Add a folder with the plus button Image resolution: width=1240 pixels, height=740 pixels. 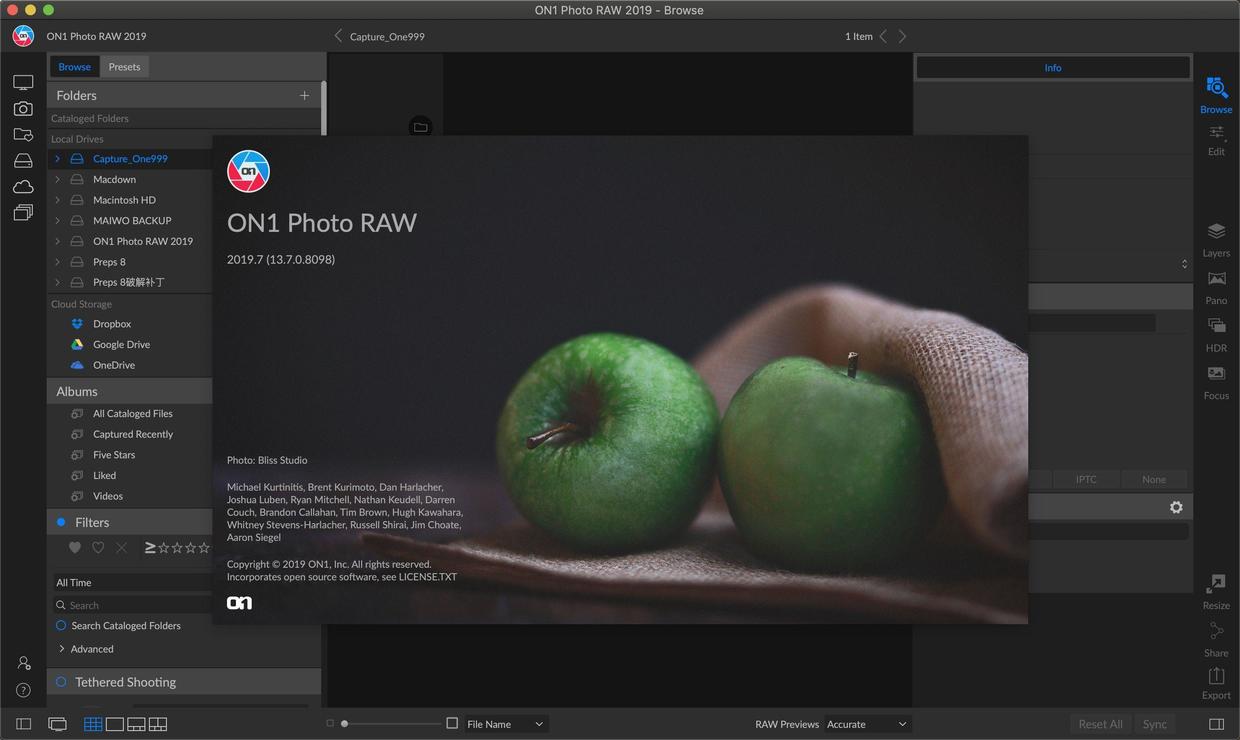pos(304,95)
